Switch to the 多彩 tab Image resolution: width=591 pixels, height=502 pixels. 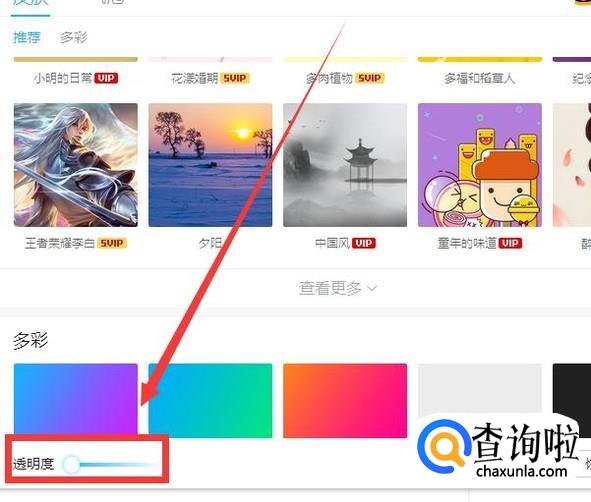(x=73, y=37)
